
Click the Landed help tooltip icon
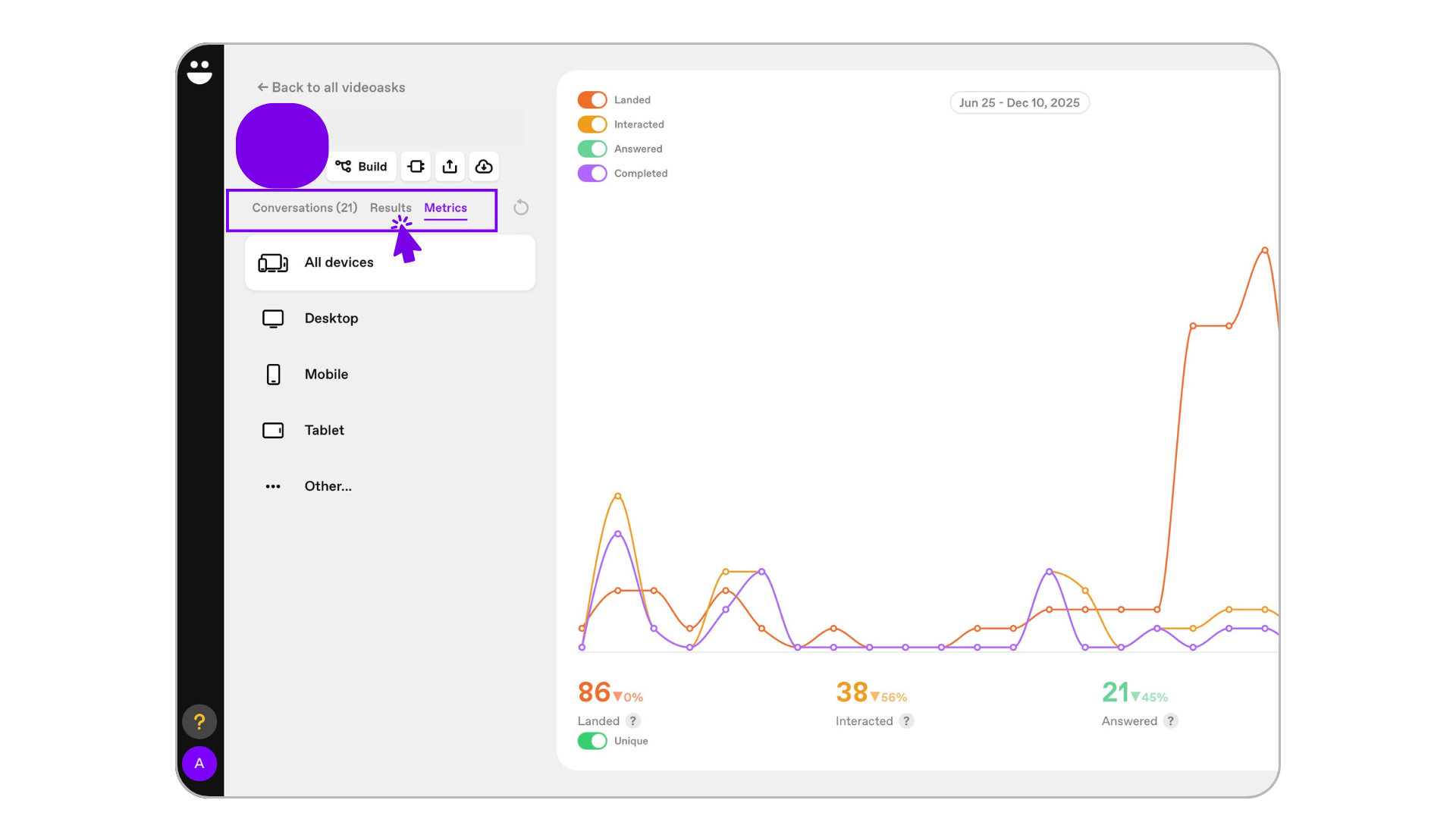tap(633, 721)
